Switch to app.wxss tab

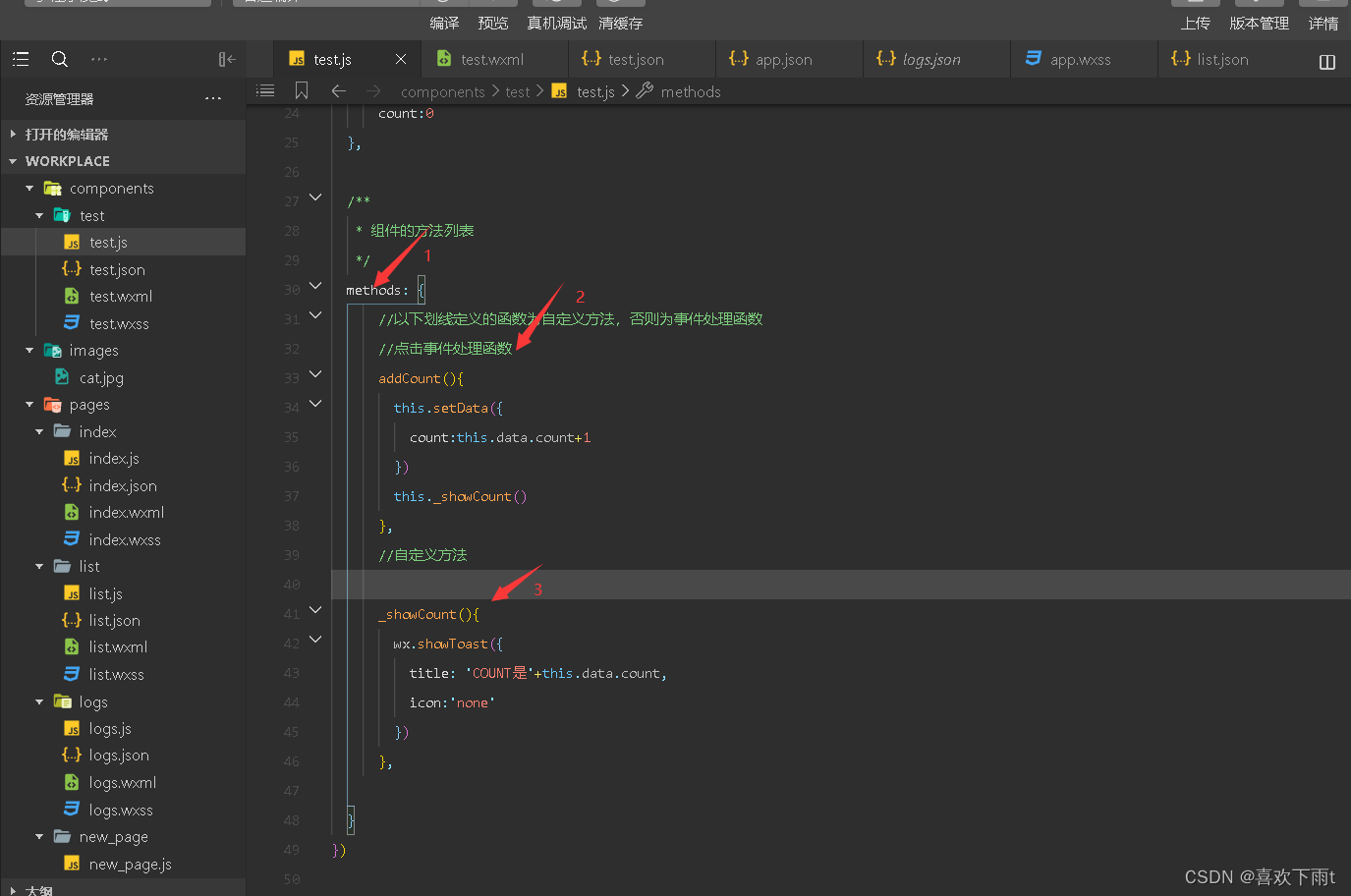pyautogui.click(x=1084, y=59)
